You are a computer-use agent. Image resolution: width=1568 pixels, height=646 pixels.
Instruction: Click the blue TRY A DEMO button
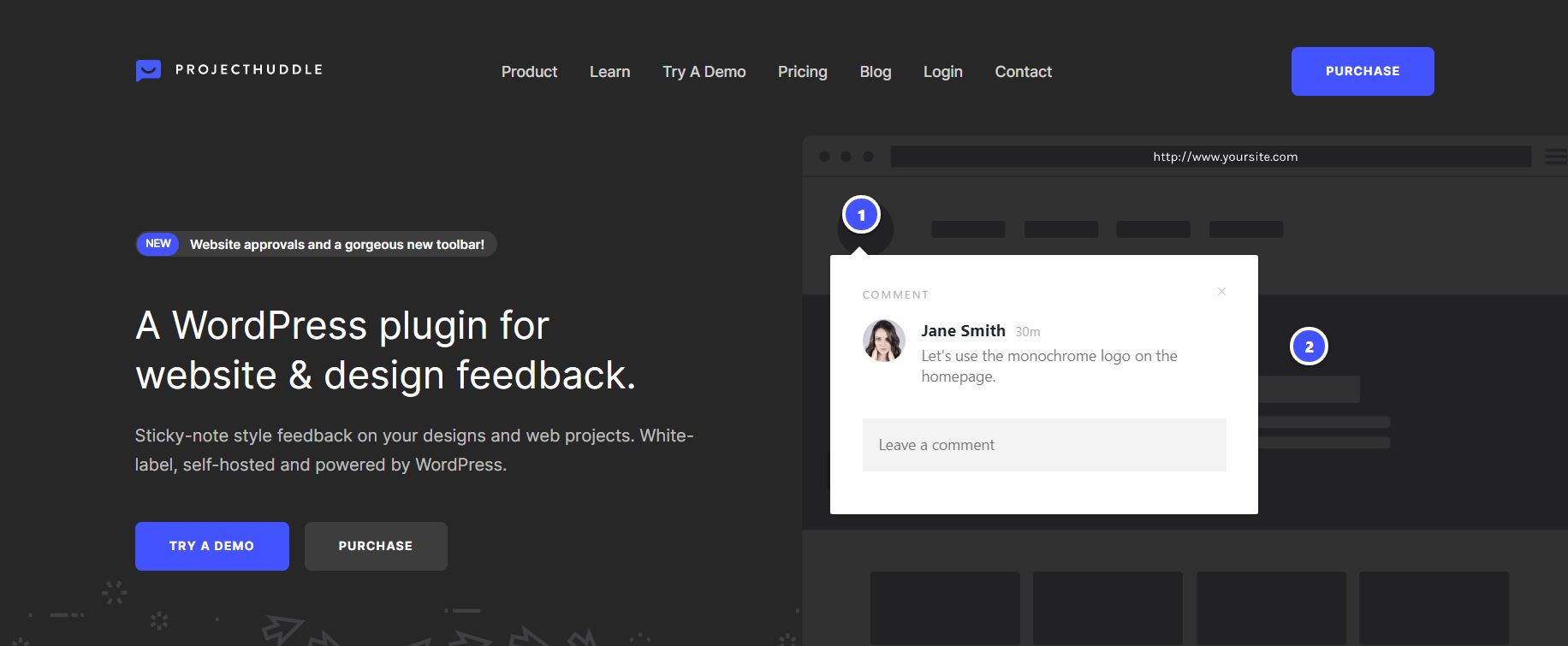tap(211, 546)
